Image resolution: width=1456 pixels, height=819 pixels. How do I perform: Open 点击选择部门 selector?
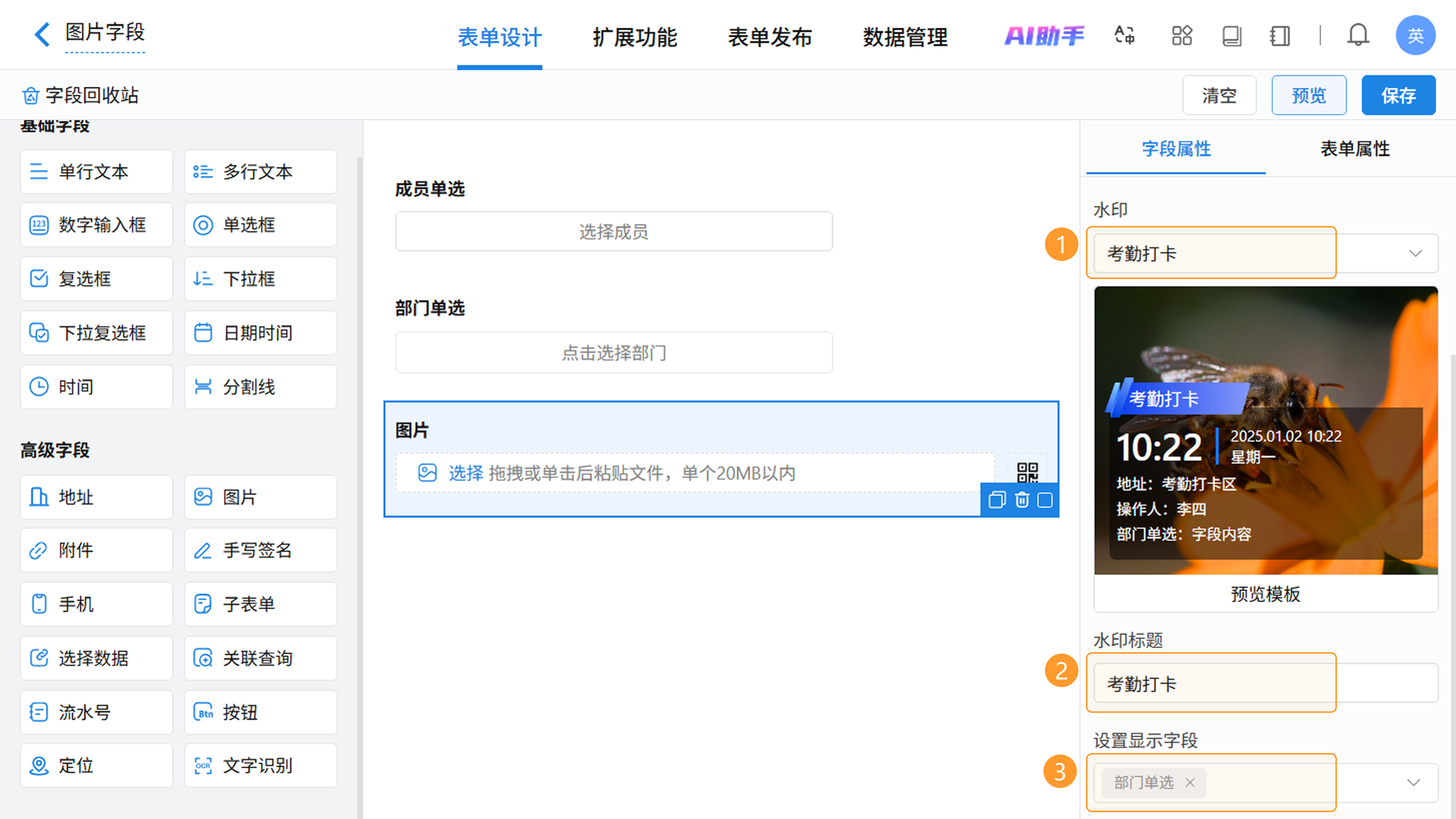click(613, 353)
